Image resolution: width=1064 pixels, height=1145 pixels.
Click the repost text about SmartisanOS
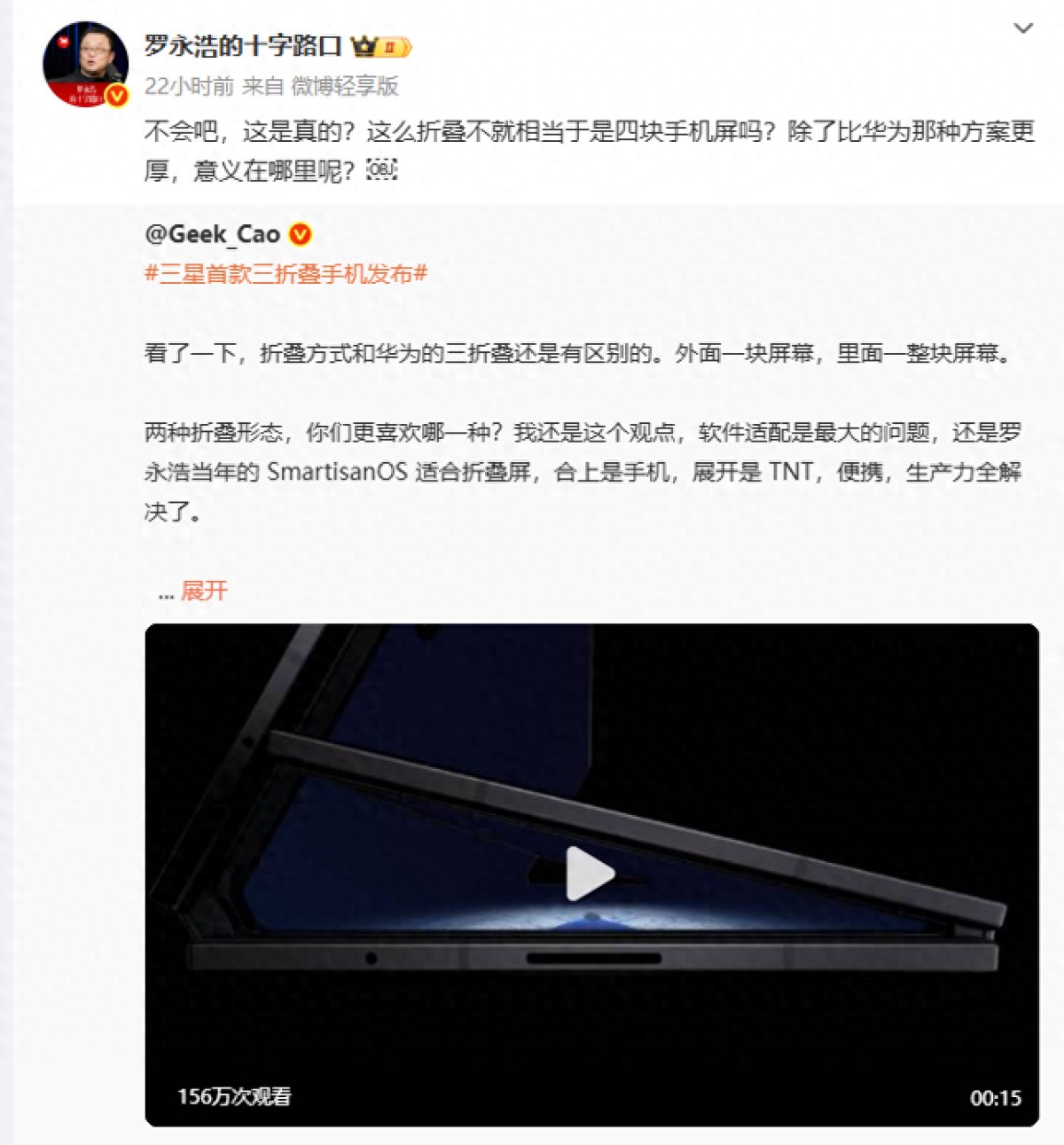(x=583, y=472)
